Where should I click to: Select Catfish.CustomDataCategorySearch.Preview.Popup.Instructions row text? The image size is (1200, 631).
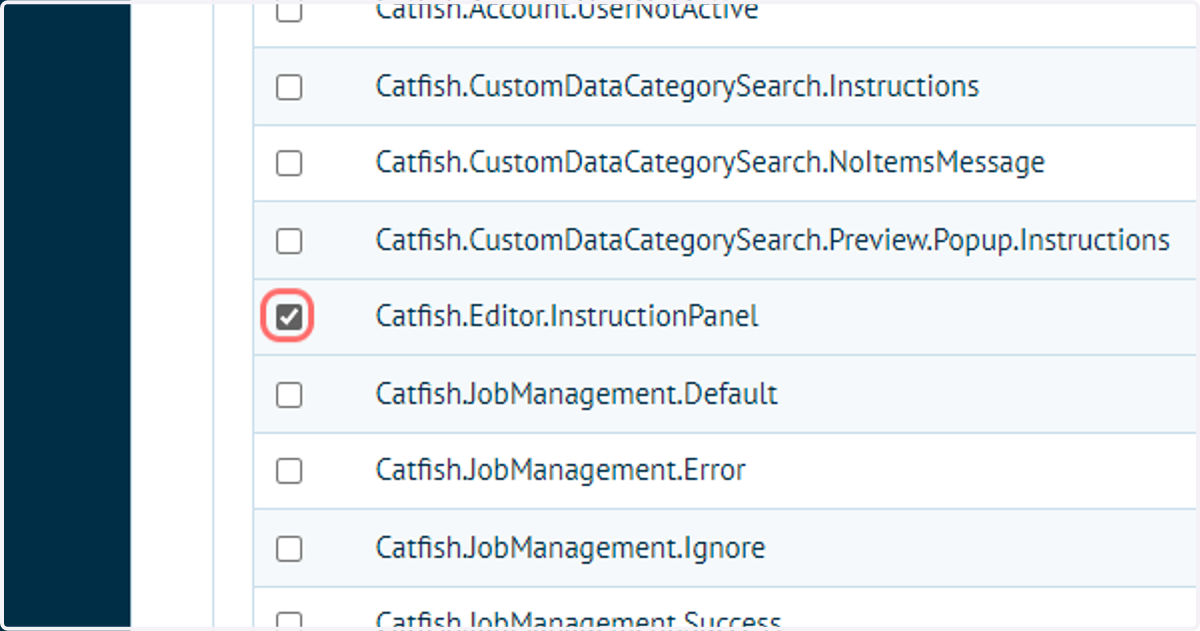[773, 241]
